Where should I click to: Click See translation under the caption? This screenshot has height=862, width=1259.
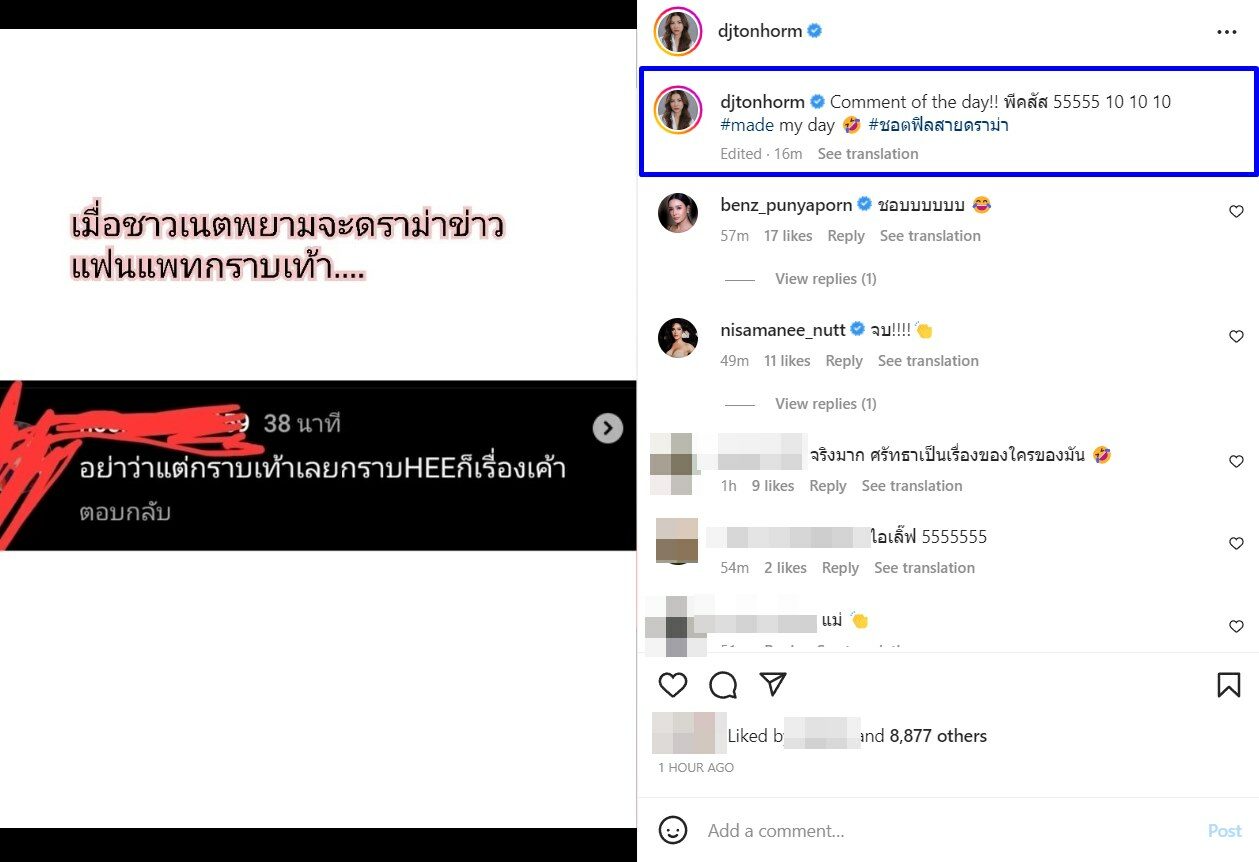(x=868, y=154)
